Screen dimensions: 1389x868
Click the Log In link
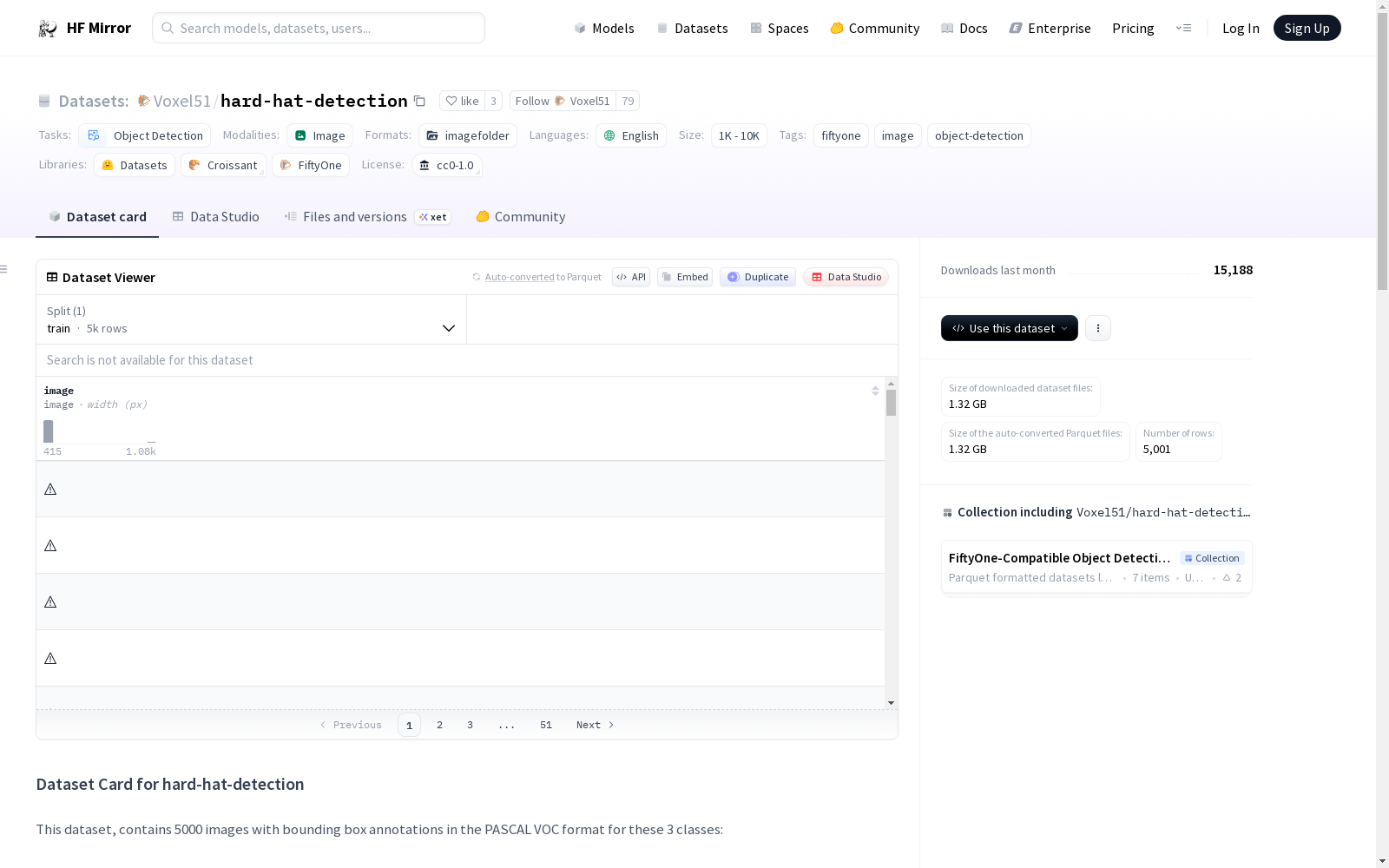tap(1241, 29)
